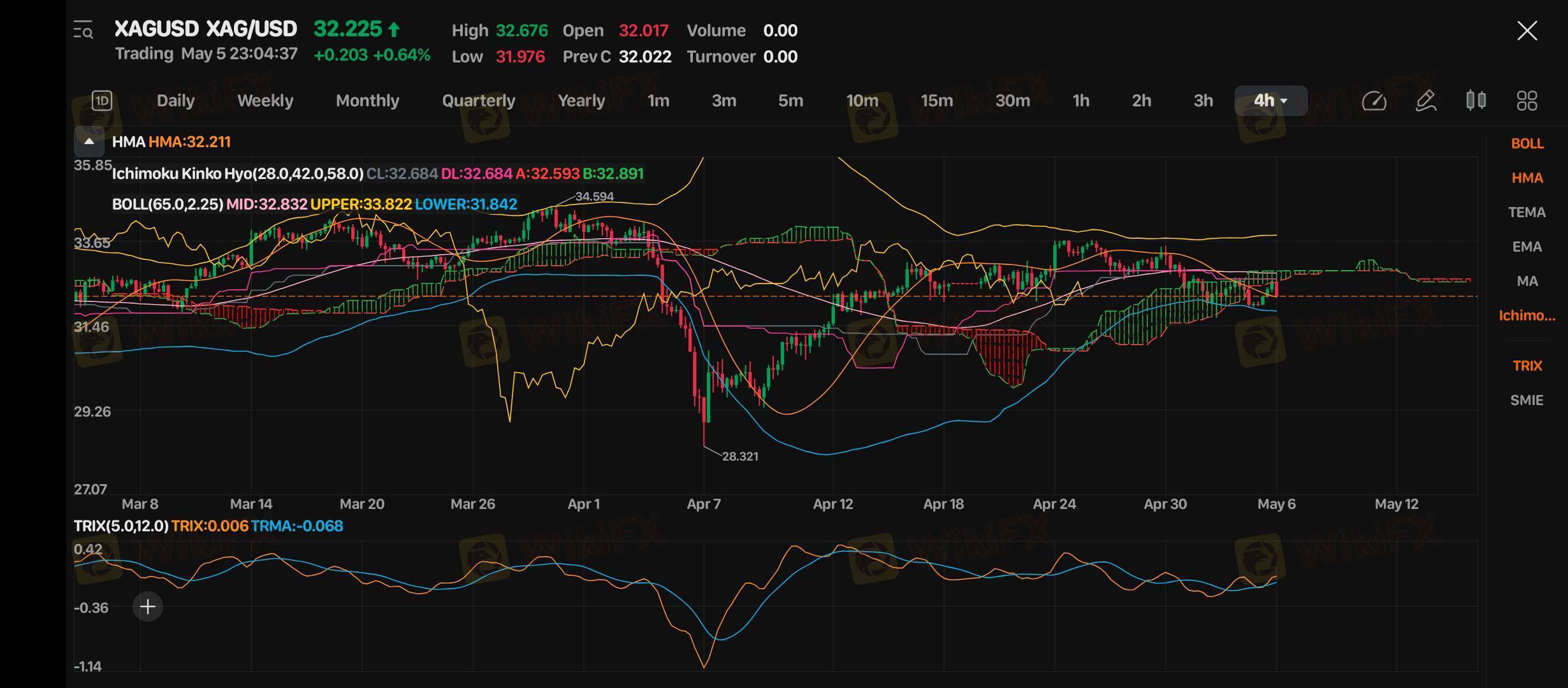Open the 4h timeframe dropdown
The width and height of the screenshot is (1568, 688).
pyautogui.click(x=1270, y=101)
